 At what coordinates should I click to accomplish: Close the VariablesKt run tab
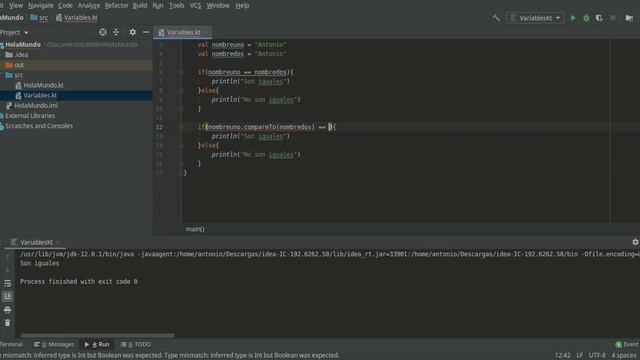(x=59, y=242)
